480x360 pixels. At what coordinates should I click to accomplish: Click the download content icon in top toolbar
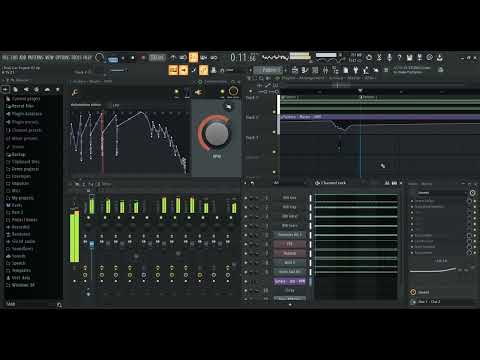[x=440, y=57]
